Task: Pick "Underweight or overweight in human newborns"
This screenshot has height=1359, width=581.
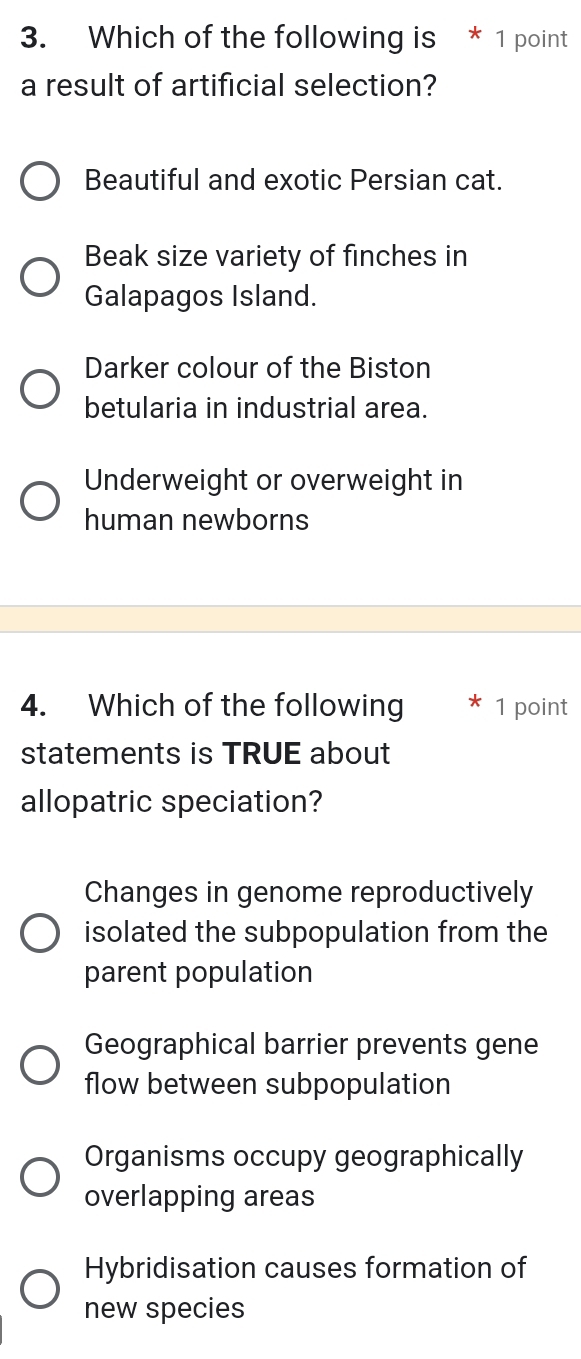Action: tap(273, 500)
